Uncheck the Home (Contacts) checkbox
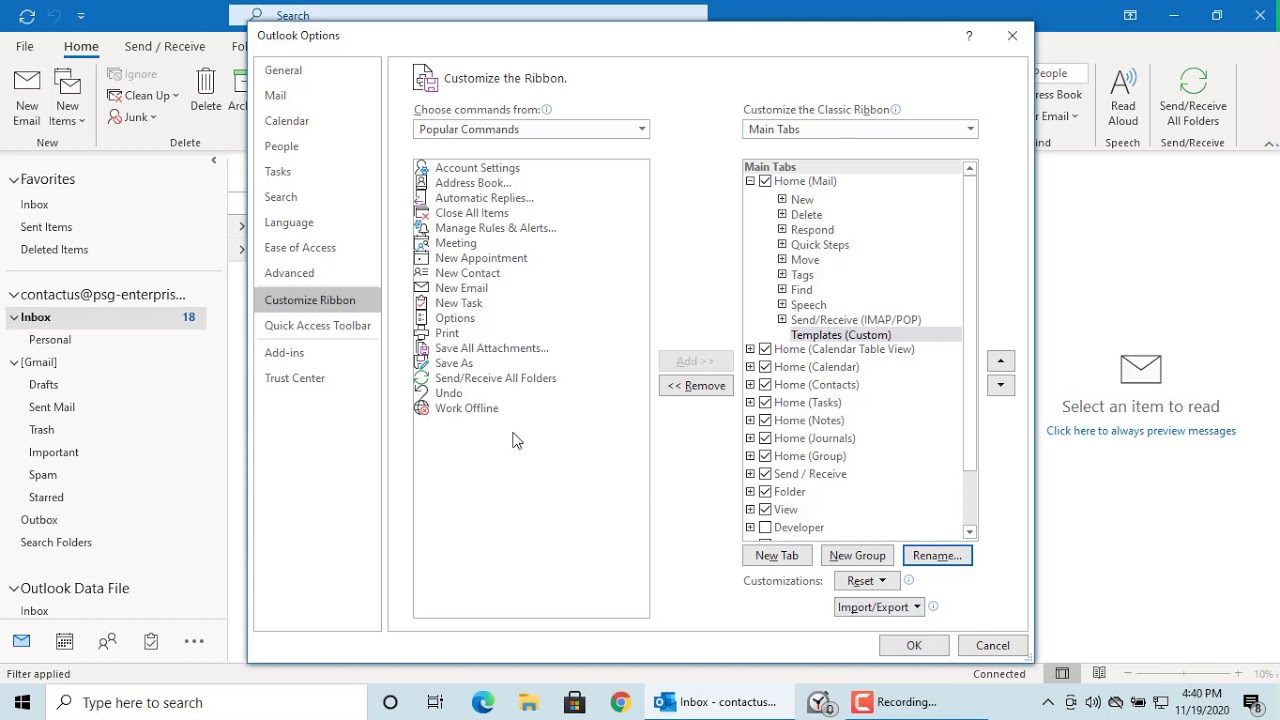1280x720 pixels. pyautogui.click(x=765, y=385)
